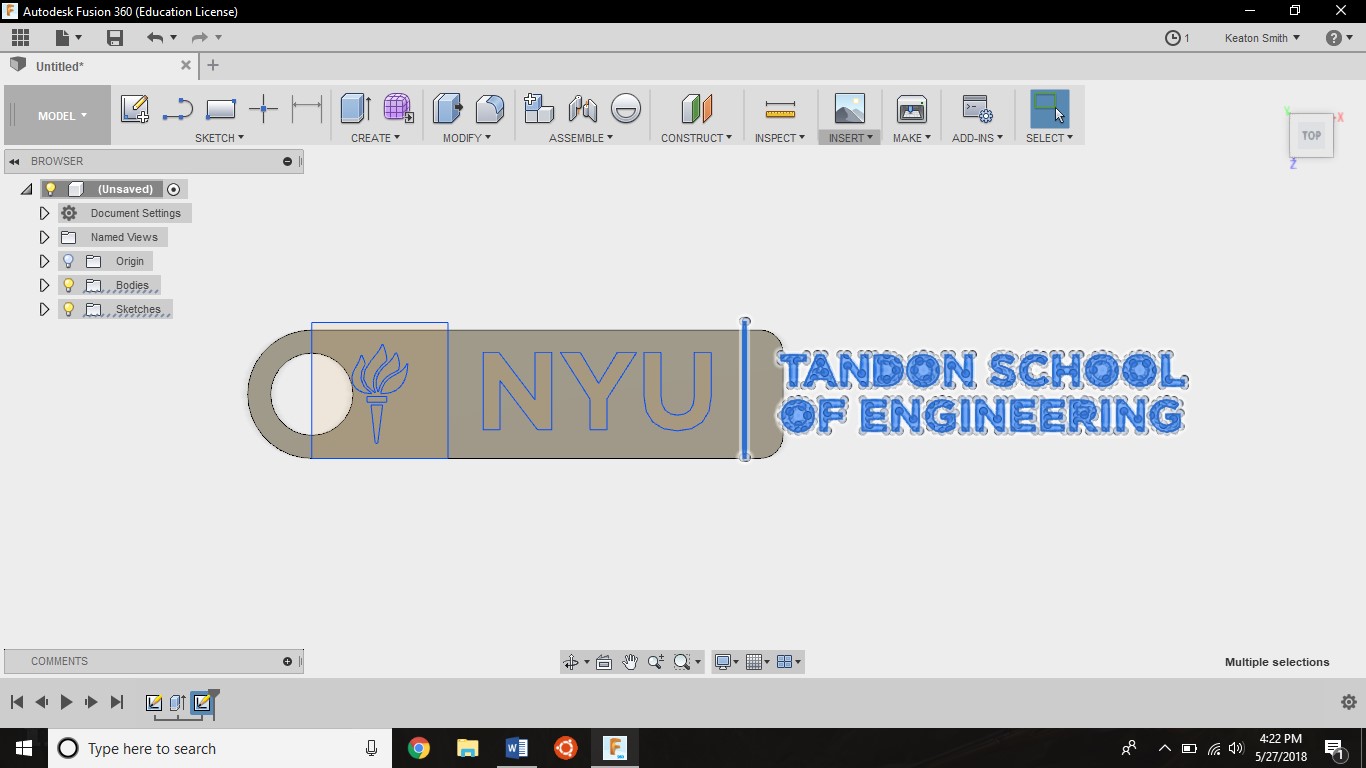Open the CREATE menu
This screenshot has height=768, width=1366.
[375, 138]
